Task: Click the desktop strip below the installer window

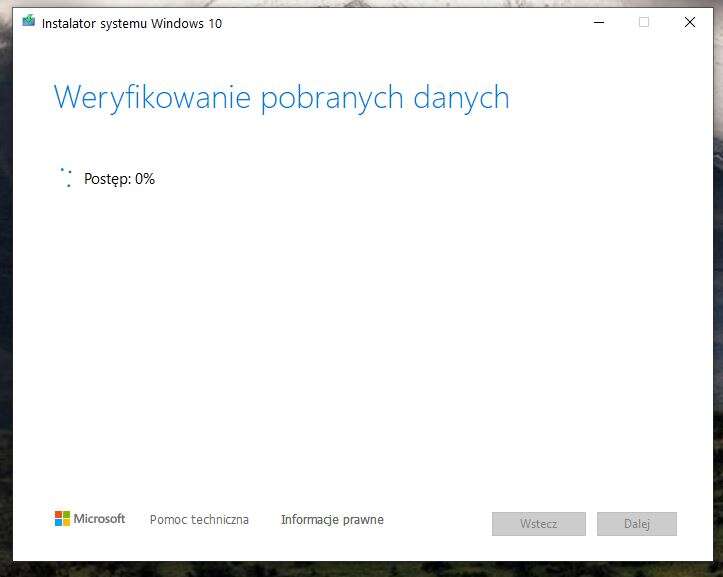Action: 360,570
